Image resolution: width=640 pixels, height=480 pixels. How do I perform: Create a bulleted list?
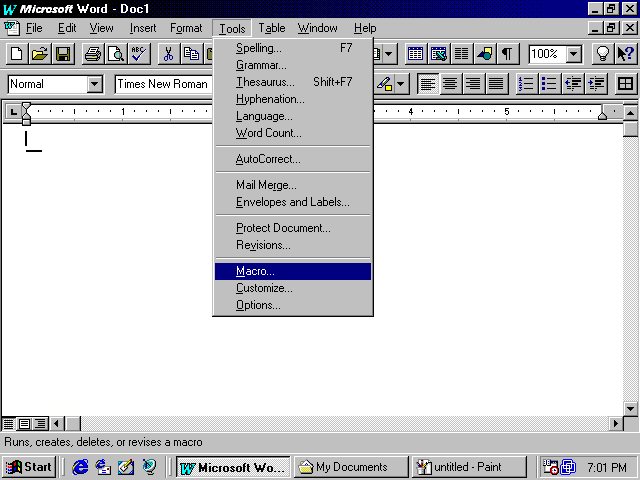549,84
